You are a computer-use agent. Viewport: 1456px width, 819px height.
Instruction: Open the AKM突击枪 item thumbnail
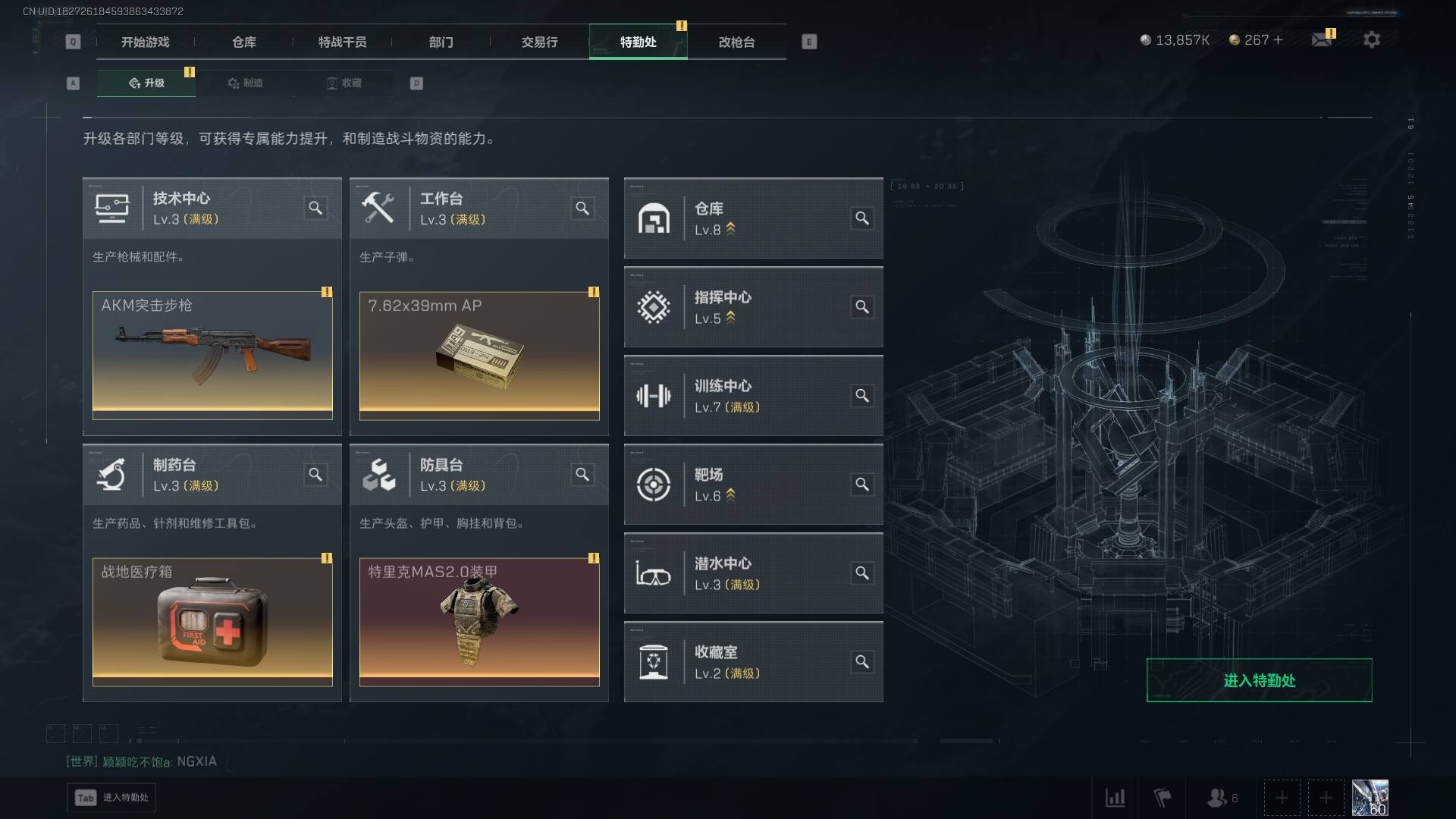pyautogui.click(x=212, y=356)
